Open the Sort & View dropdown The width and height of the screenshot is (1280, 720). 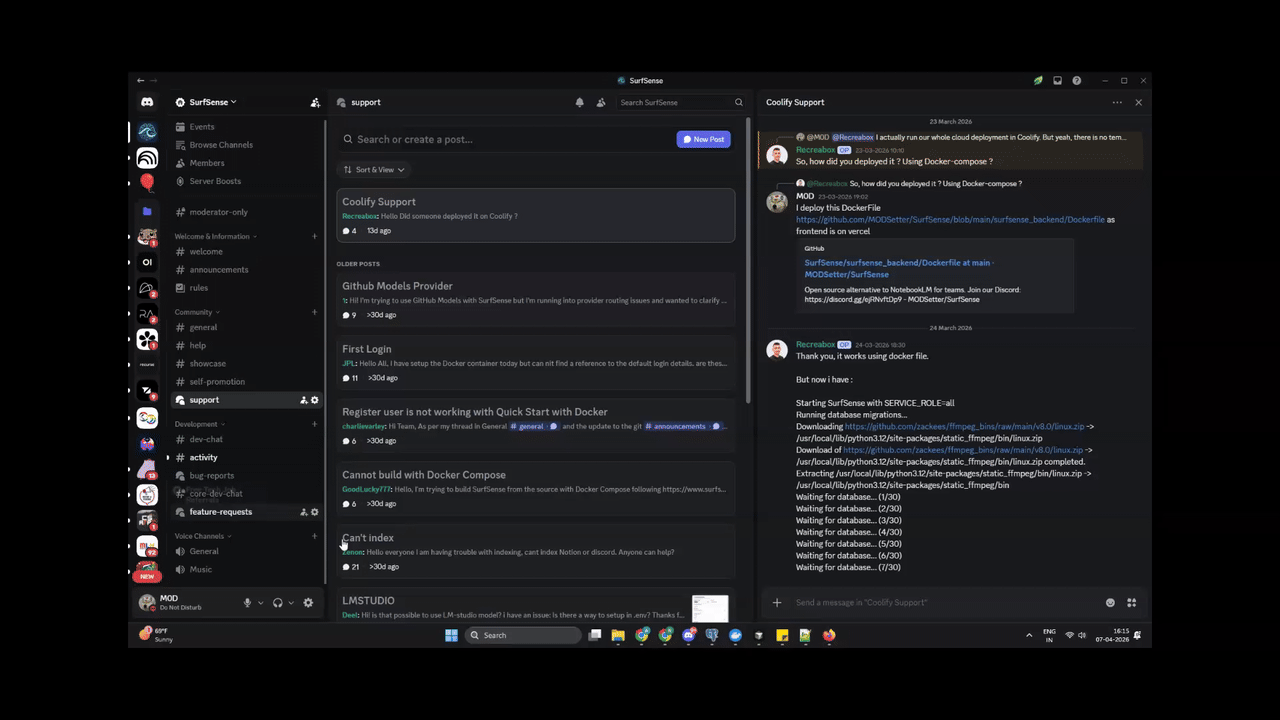373,170
